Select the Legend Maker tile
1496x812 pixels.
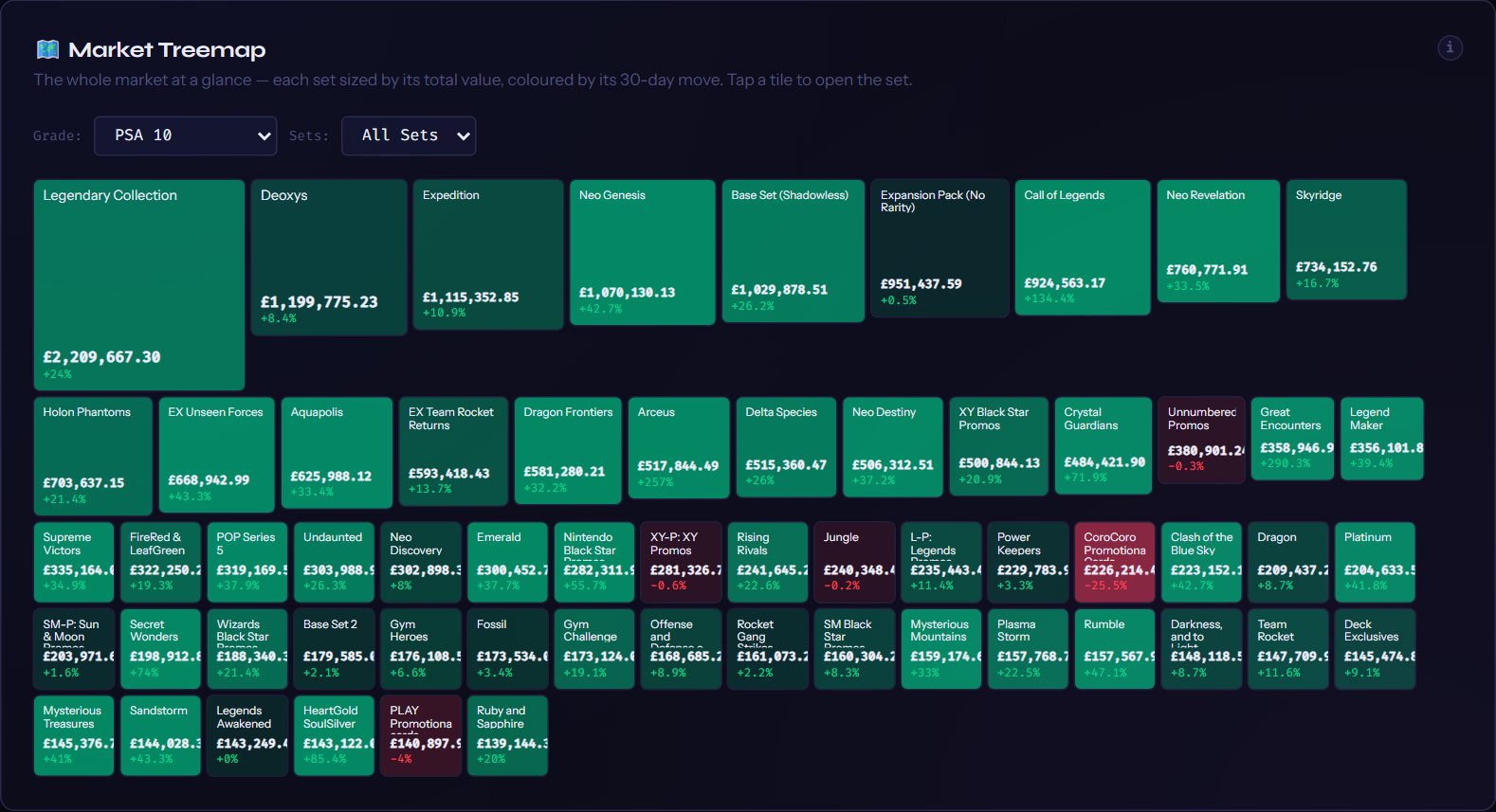[1382, 439]
